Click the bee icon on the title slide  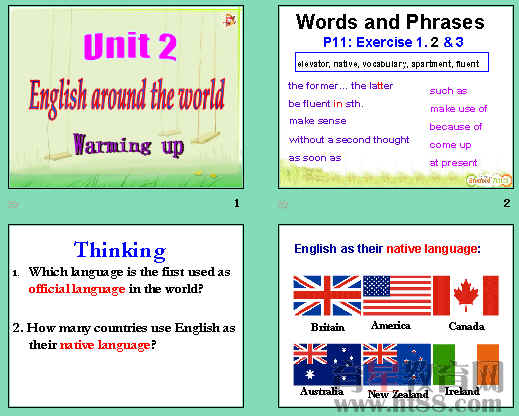[x=230, y=21]
